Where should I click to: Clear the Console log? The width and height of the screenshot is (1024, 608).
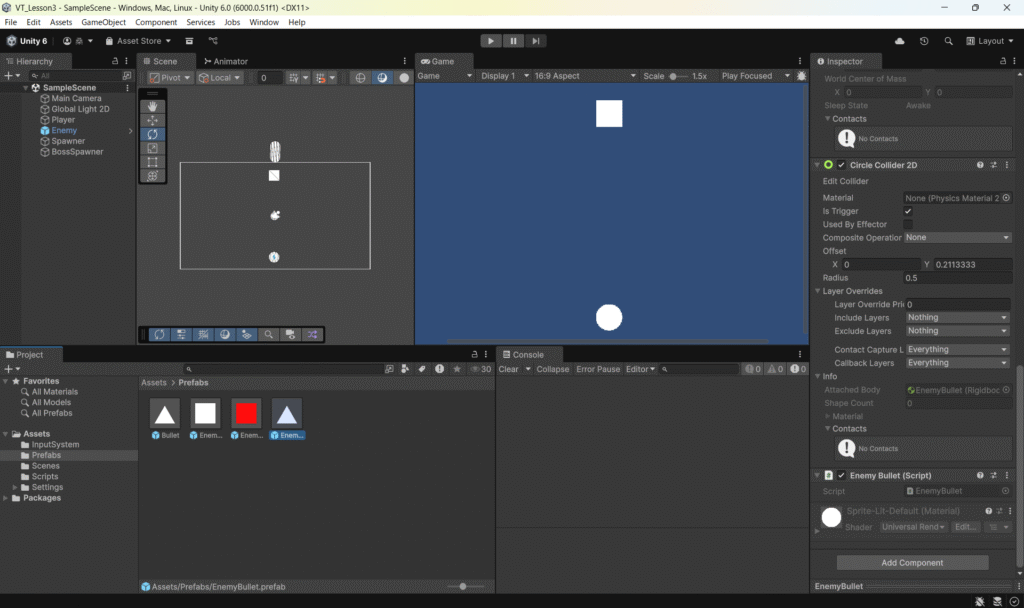(x=508, y=369)
